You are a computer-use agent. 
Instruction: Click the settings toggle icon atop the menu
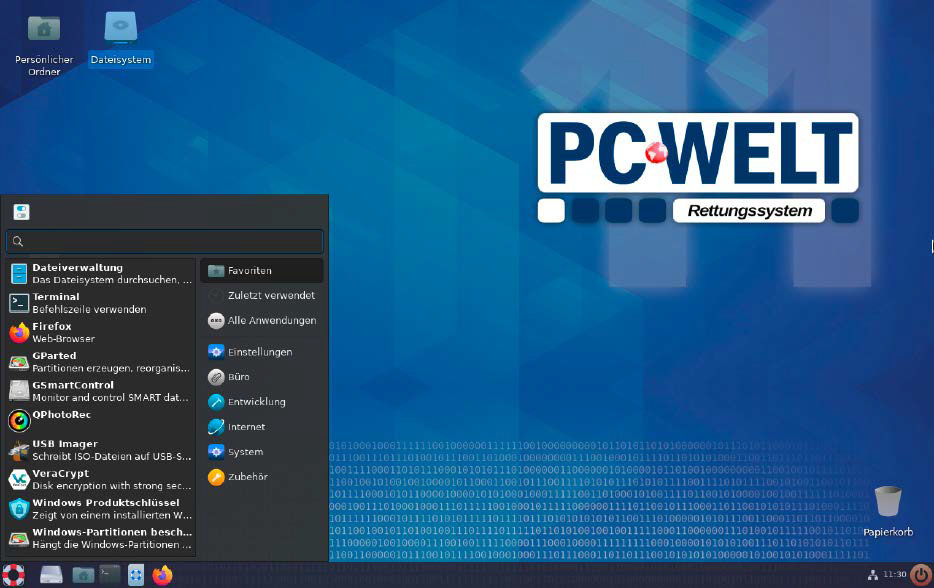pos(21,212)
